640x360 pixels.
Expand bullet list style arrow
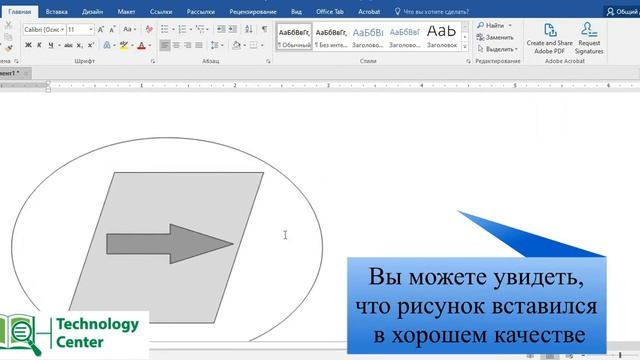click(x=173, y=29)
